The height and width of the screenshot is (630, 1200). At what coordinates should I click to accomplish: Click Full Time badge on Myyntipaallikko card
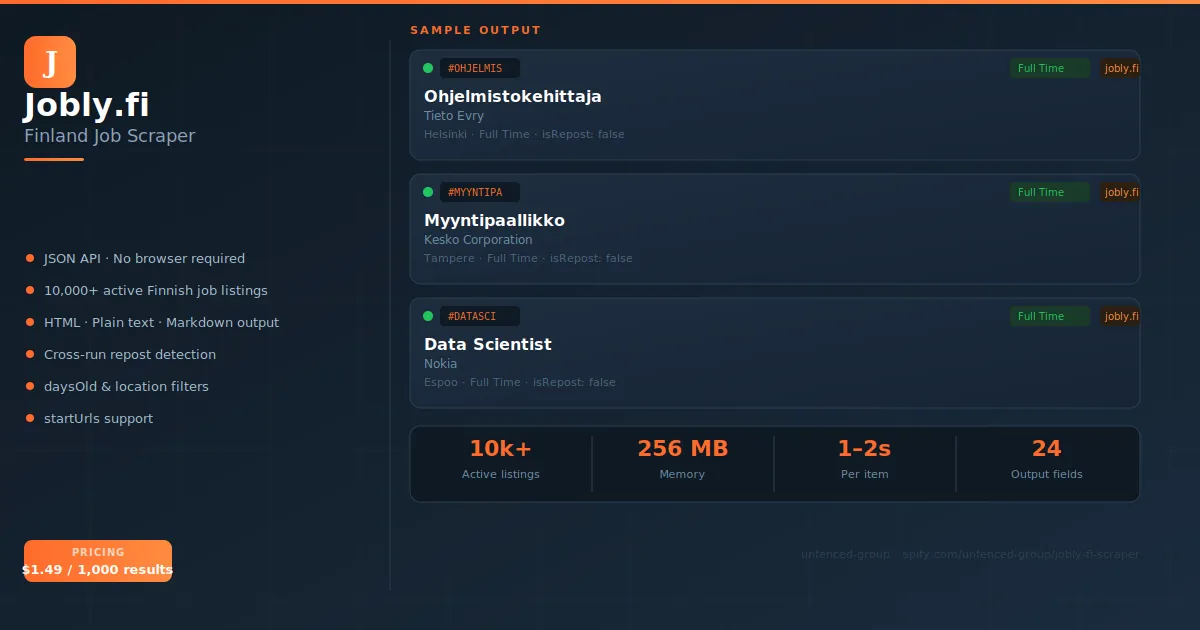tap(1050, 192)
